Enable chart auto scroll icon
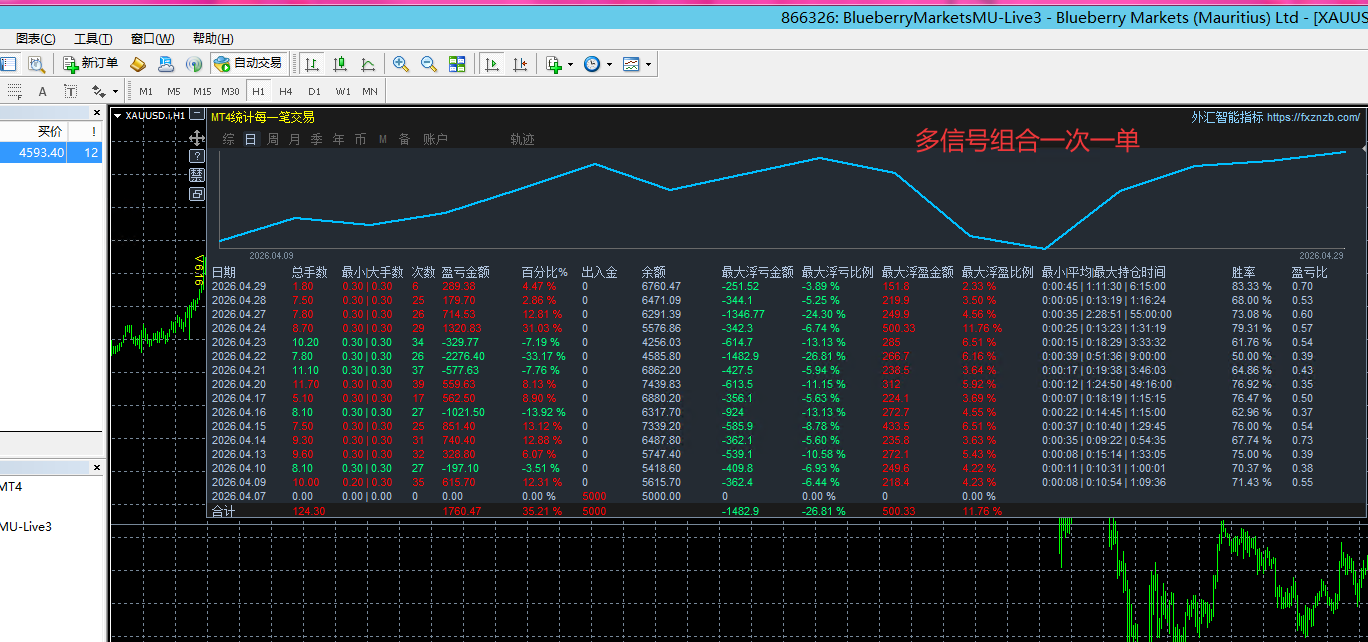This screenshot has height=642, width=1368. coord(491,64)
